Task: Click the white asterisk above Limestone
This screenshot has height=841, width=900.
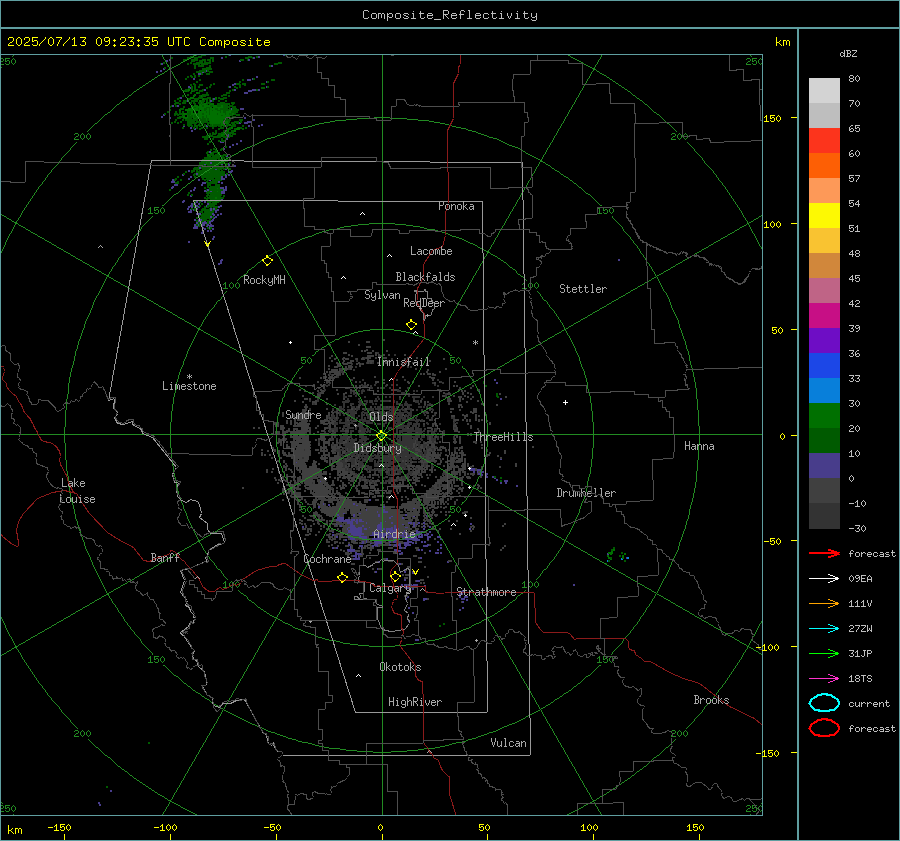Action: click(189, 377)
